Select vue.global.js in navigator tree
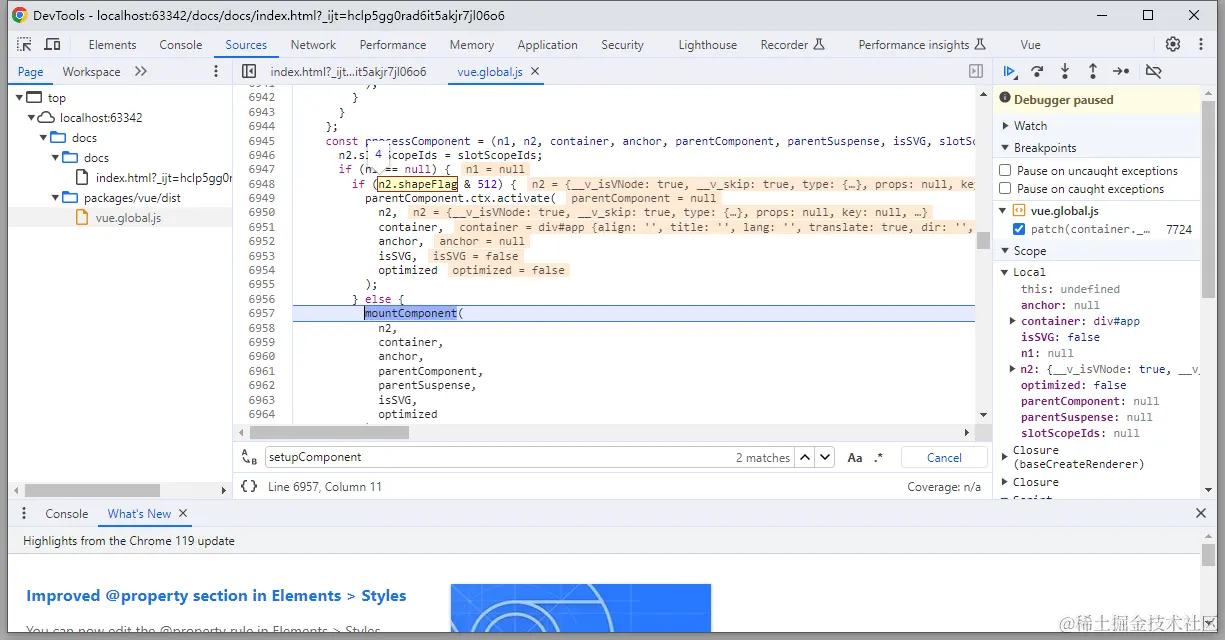Screen dimensions: 1225x640 pyautogui.click(x=128, y=218)
